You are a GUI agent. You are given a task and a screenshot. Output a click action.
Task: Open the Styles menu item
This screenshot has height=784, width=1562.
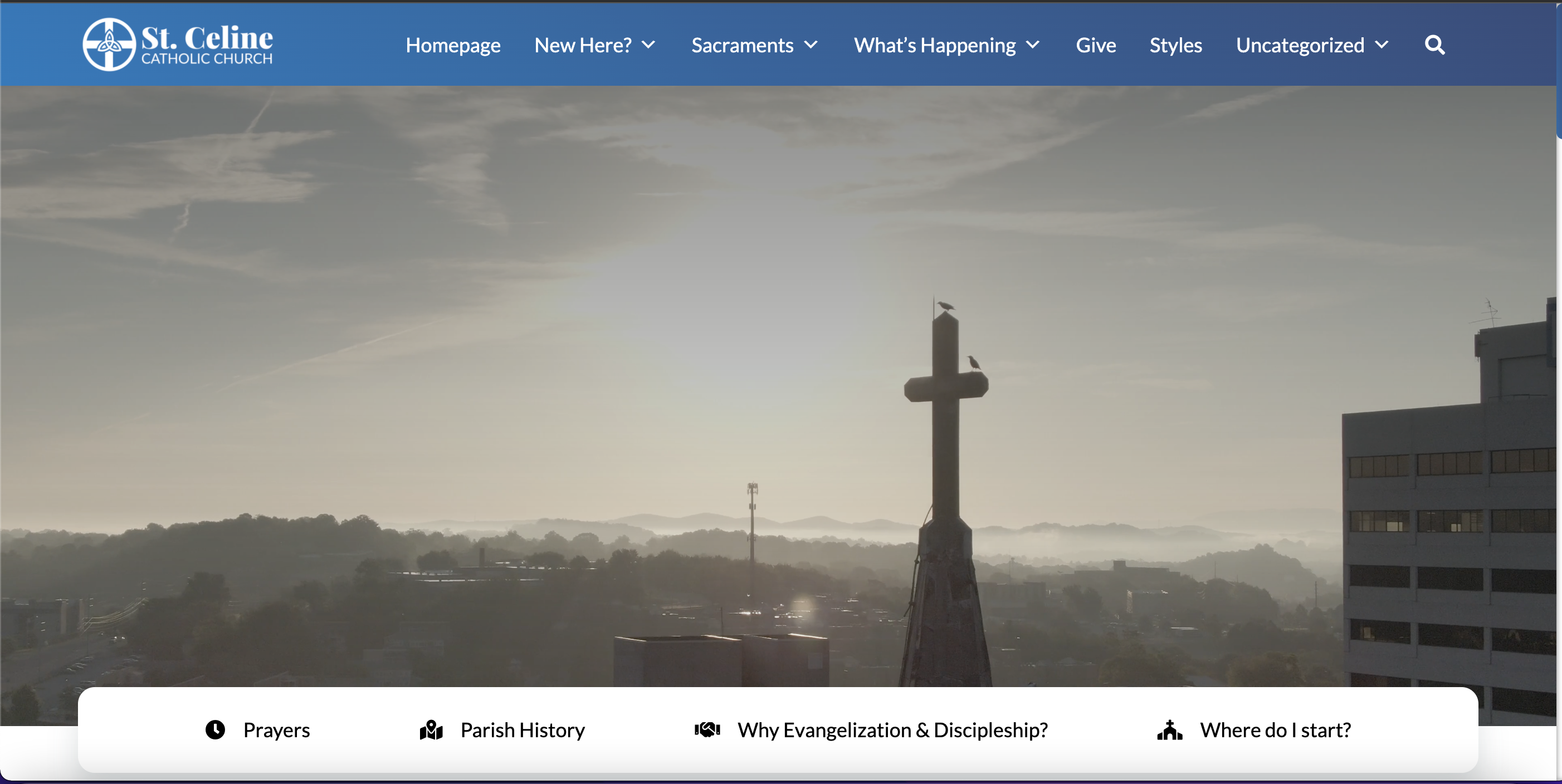(1175, 46)
